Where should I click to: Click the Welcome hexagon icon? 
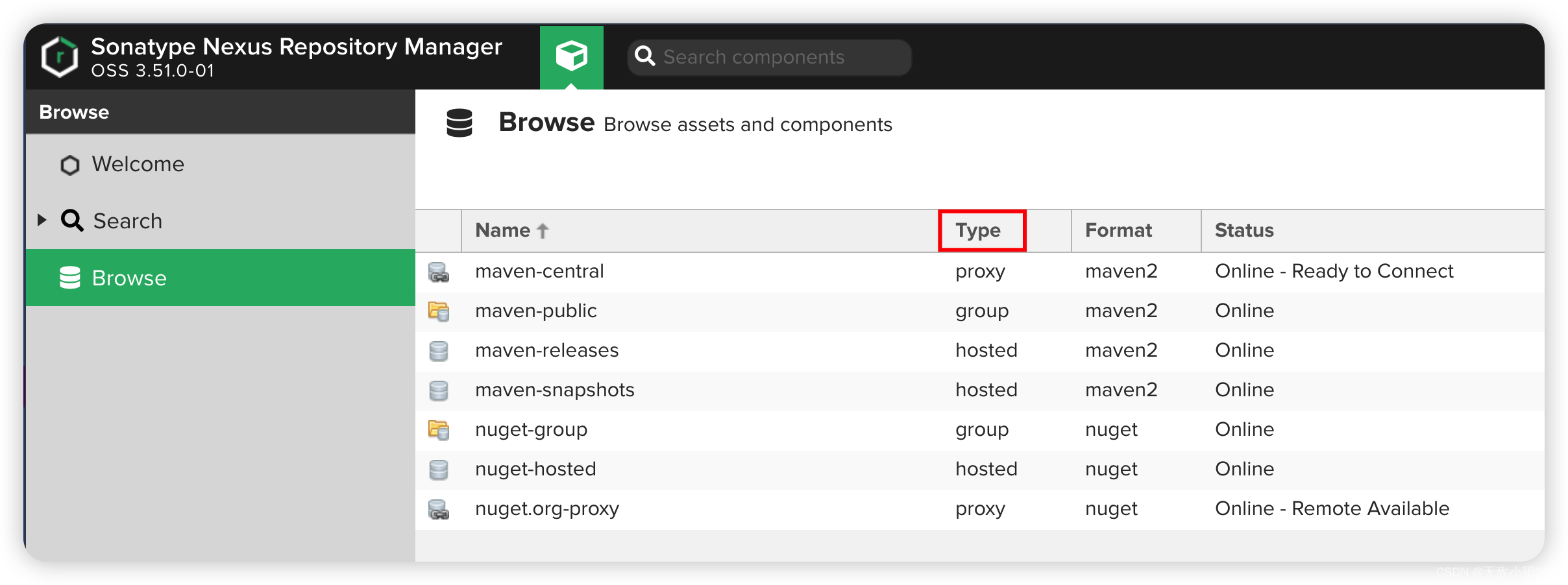tap(70, 165)
